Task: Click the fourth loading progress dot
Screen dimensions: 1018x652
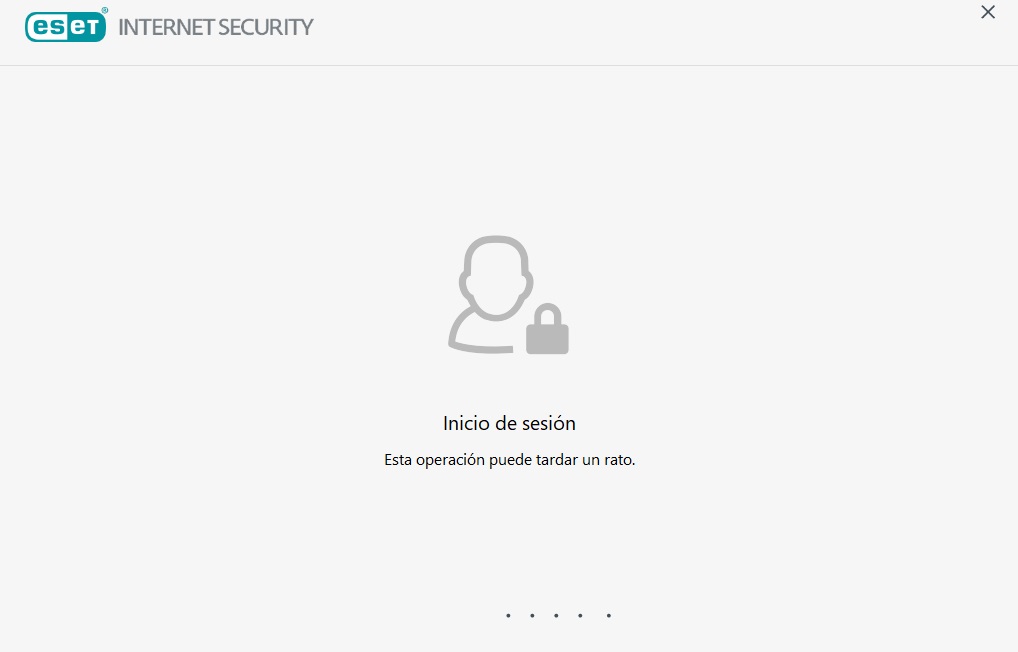Action: point(580,615)
